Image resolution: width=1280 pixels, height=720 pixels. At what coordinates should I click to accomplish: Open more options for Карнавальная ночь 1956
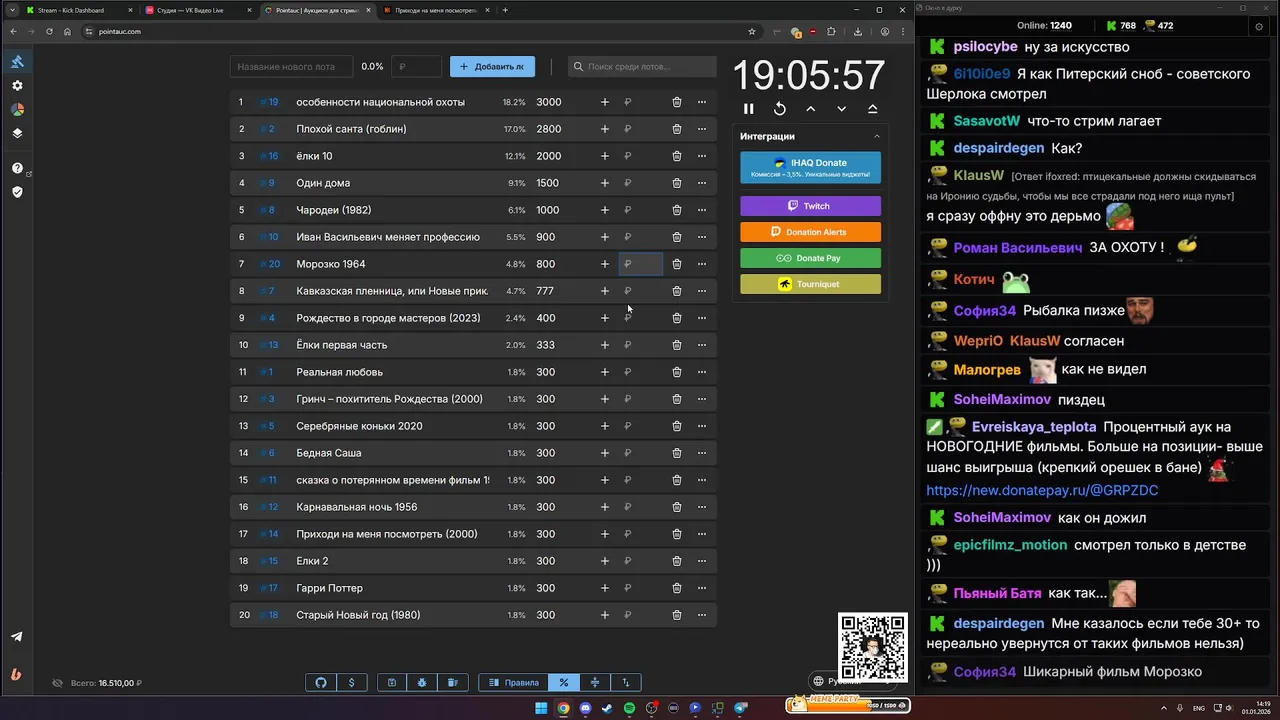(702, 507)
